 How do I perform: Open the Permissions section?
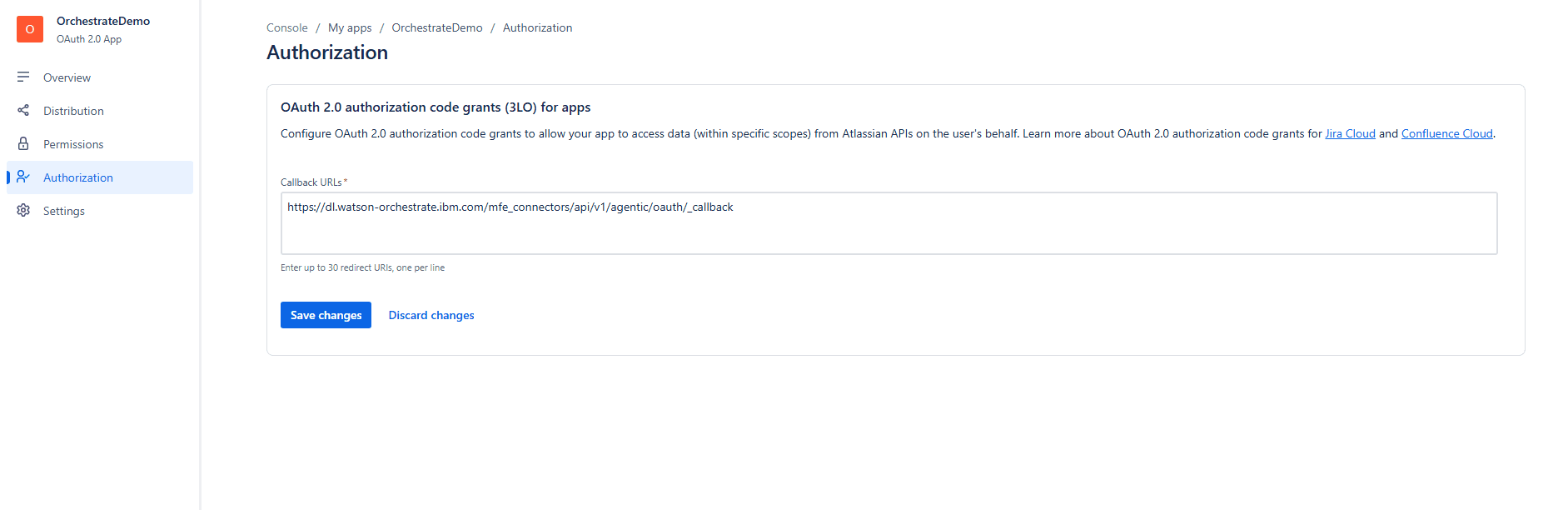(100, 144)
